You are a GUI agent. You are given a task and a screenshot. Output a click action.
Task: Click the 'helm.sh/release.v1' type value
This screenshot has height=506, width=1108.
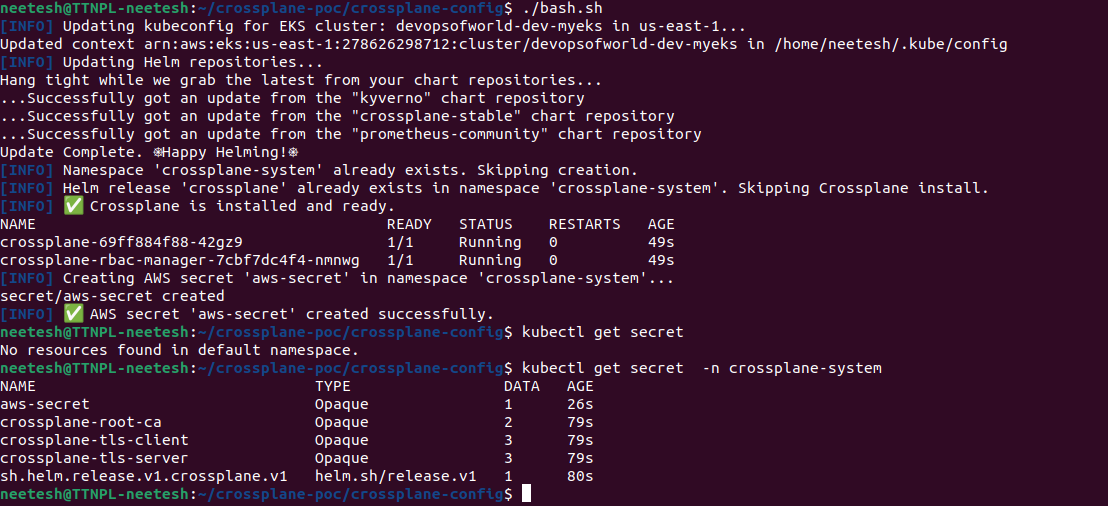pos(396,476)
